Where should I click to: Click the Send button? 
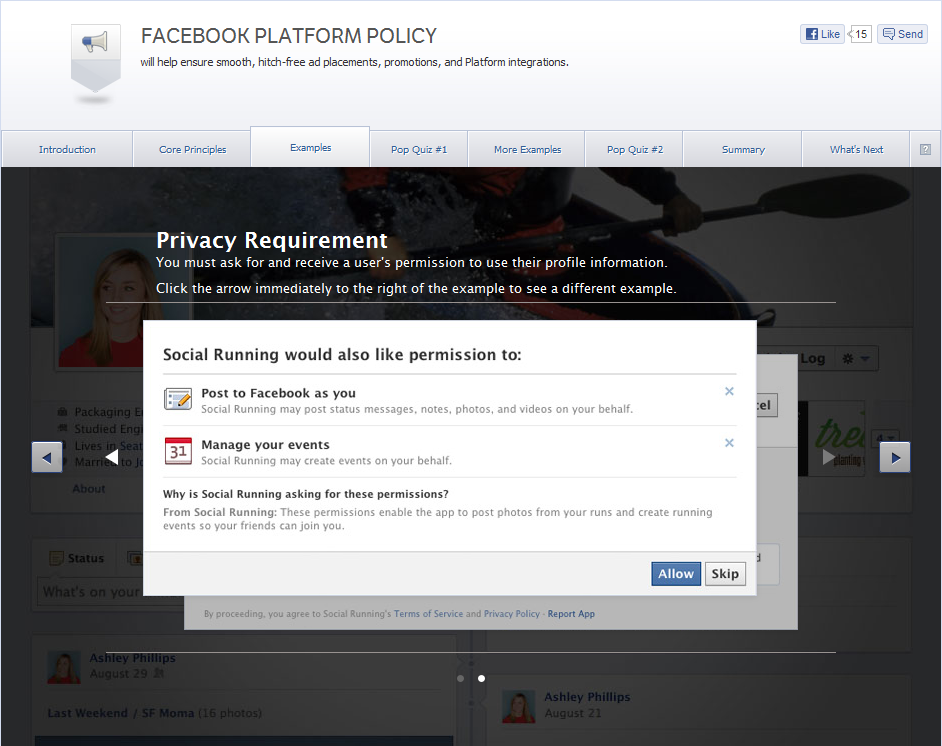(x=902, y=34)
